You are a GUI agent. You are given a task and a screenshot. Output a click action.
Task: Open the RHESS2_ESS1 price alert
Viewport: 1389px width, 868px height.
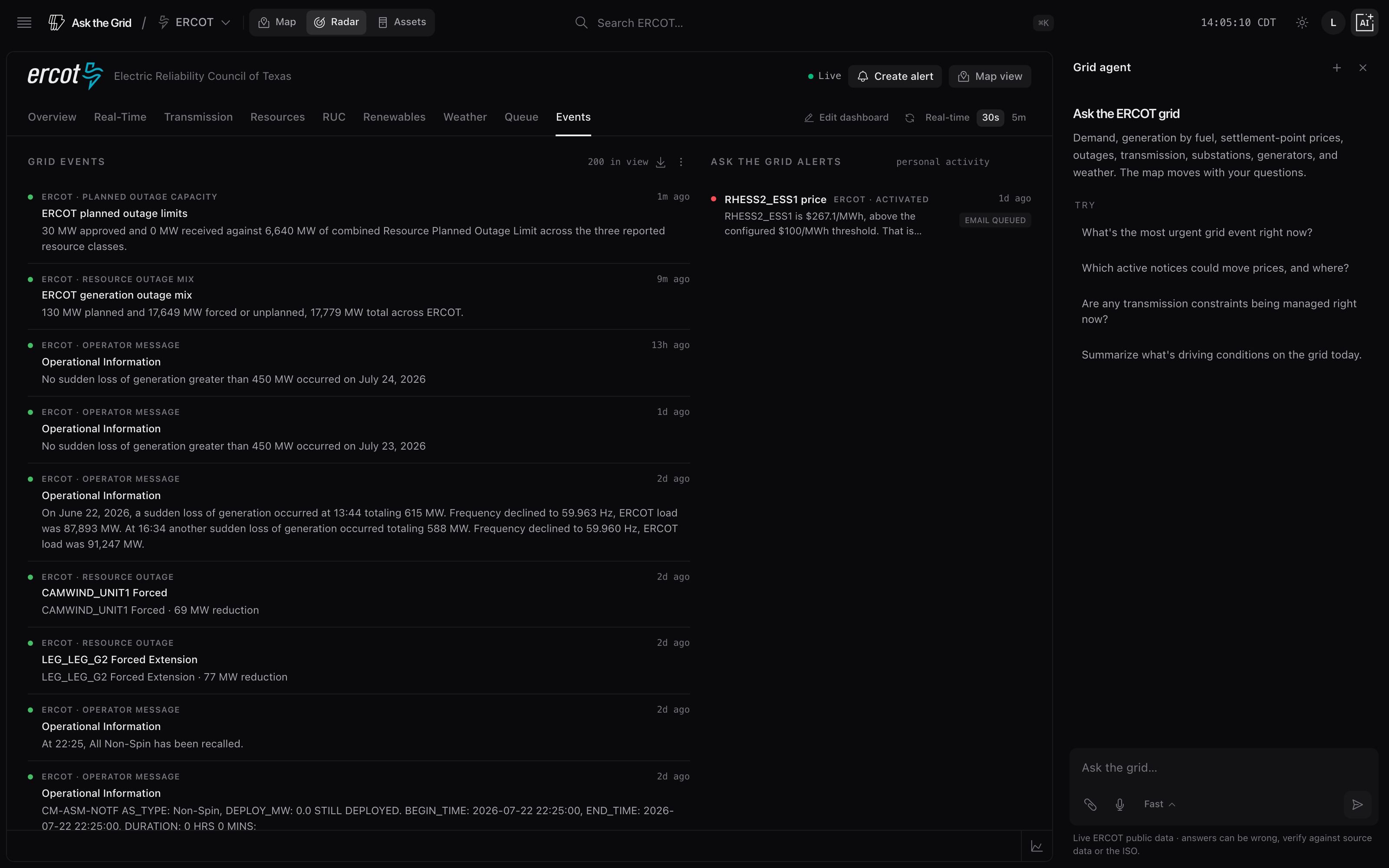tap(871, 215)
